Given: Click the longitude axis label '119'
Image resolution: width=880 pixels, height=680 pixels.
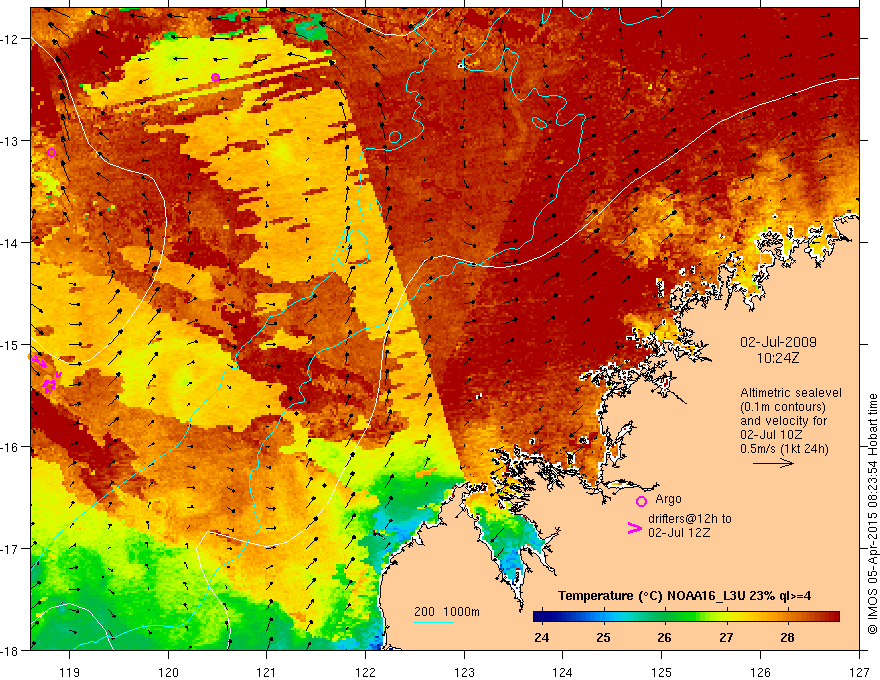Looking at the screenshot, I should [x=70, y=672].
